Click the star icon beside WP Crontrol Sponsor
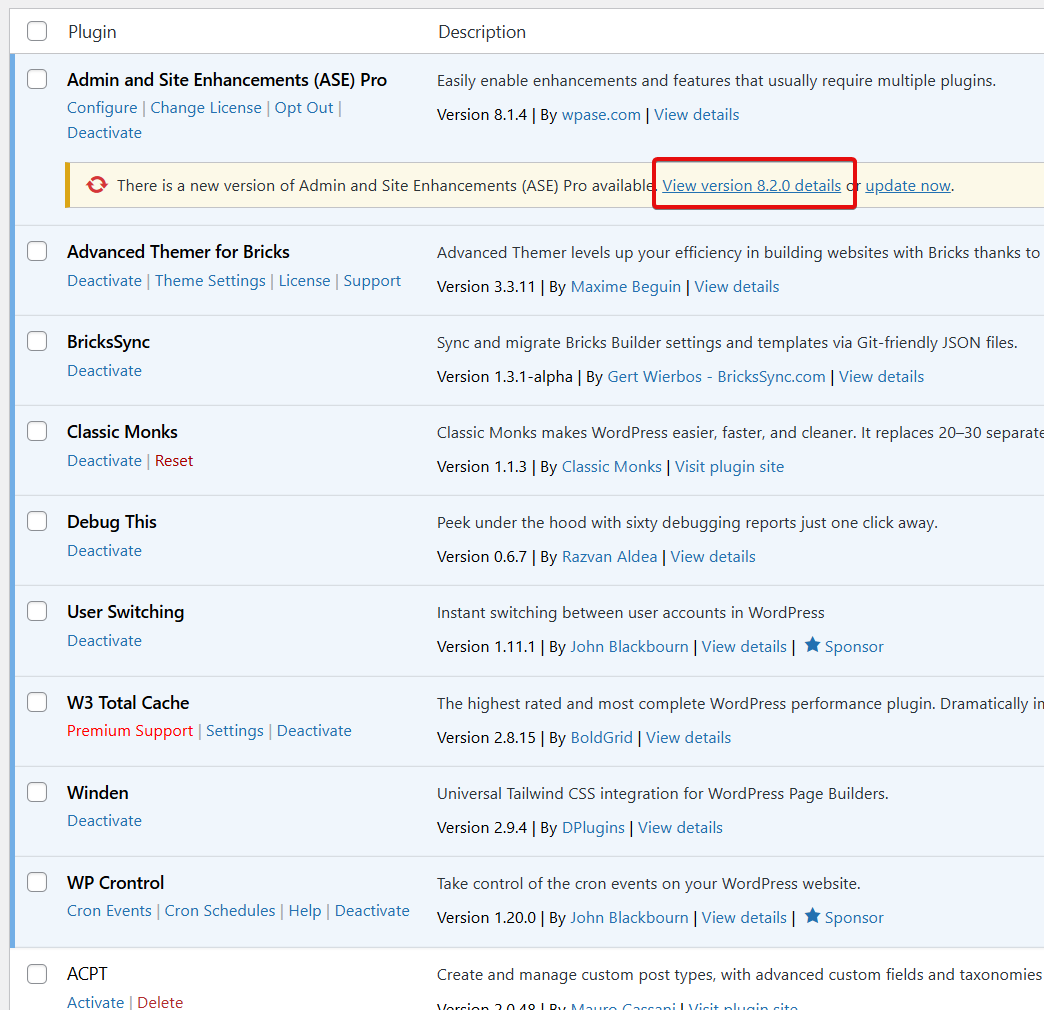This screenshot has height=1010, width=1044. pos(812,916)
